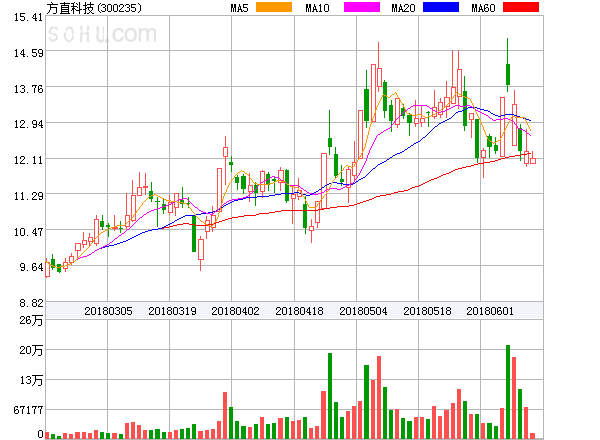Click the 20180418 date label
The width and height of the screenshot is (600, 440).
click(x=299, y=311)
